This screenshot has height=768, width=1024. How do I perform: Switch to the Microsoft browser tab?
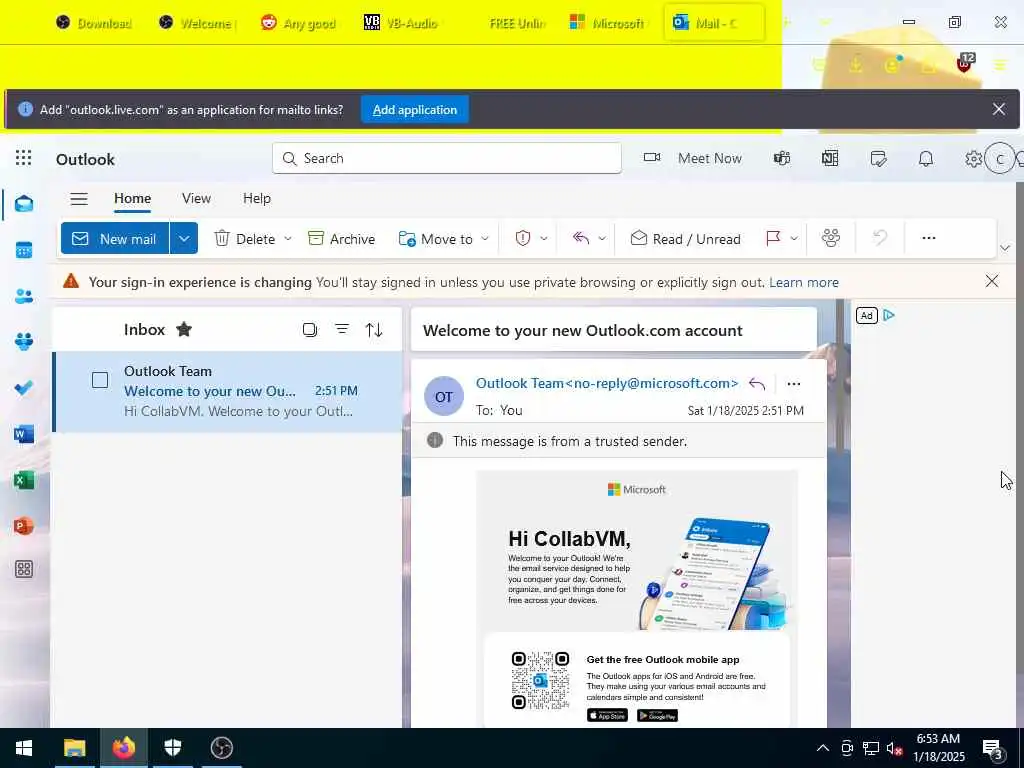click(607, 23)
